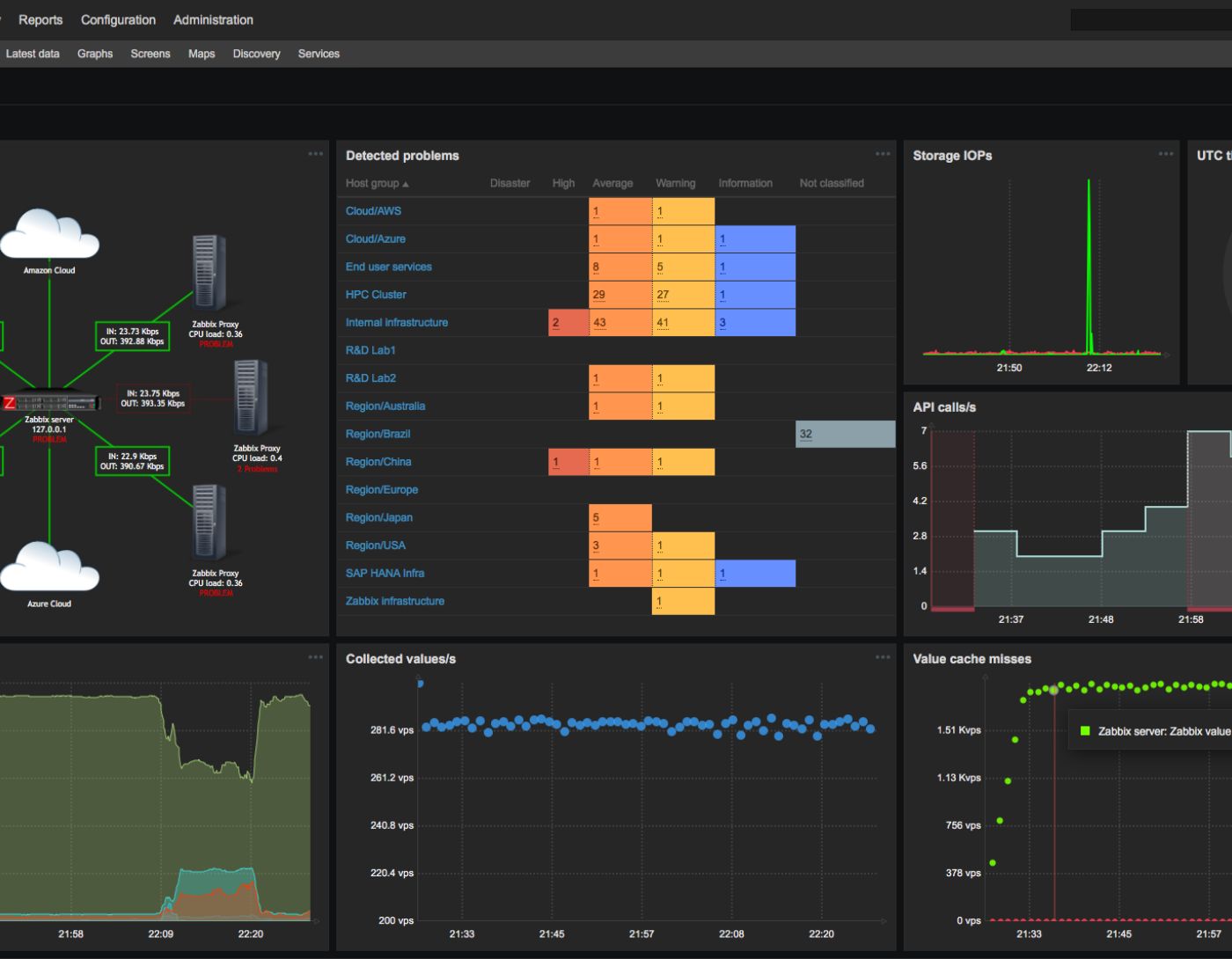Open Internal infrastructure host group link
The image size is (1232, 959).
[397, 323]
